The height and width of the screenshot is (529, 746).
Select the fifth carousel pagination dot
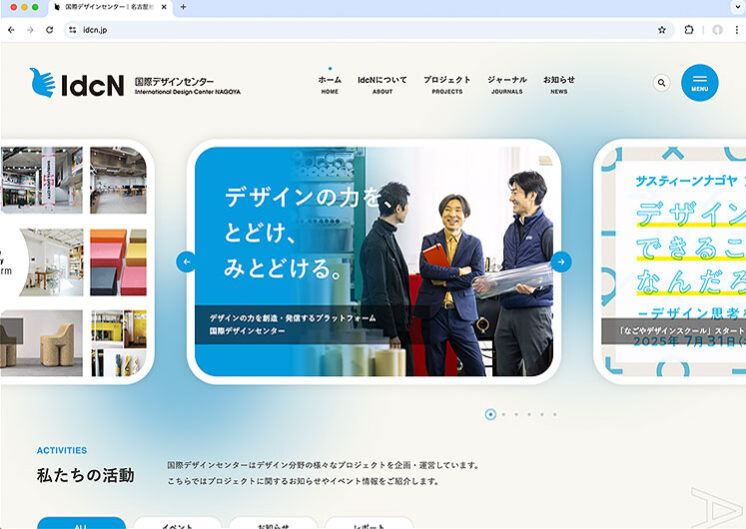542,414
